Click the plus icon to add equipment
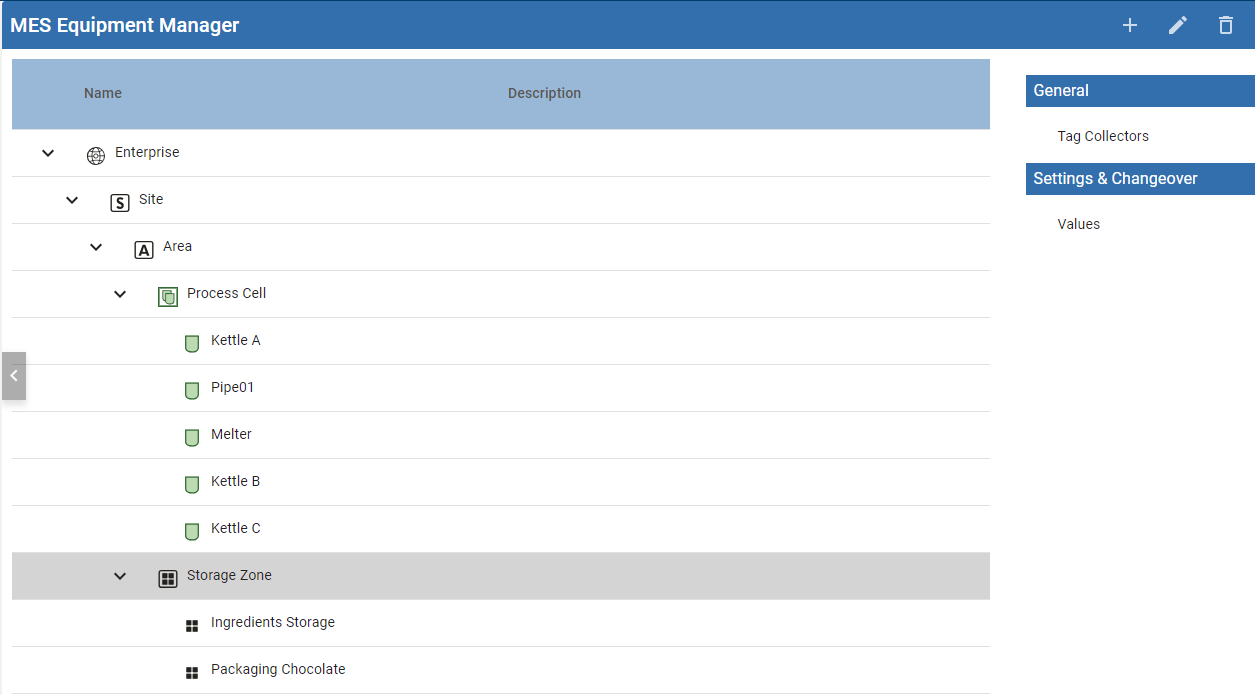 (x=1130, y=25)
